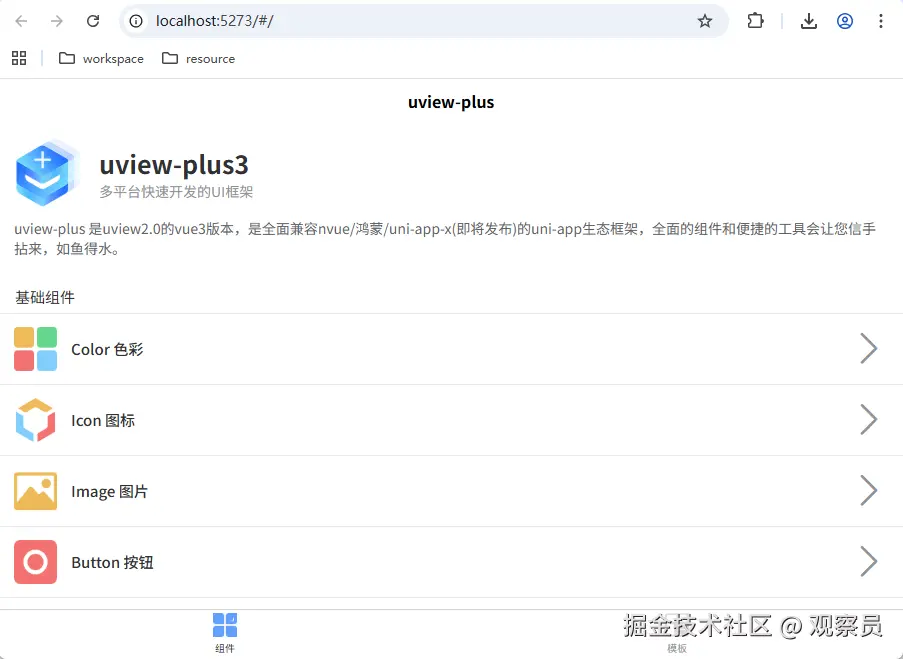Screen dimensions: 903x659
Task: Click the uview-plus description paragraph
Action: tap(445, 239)
